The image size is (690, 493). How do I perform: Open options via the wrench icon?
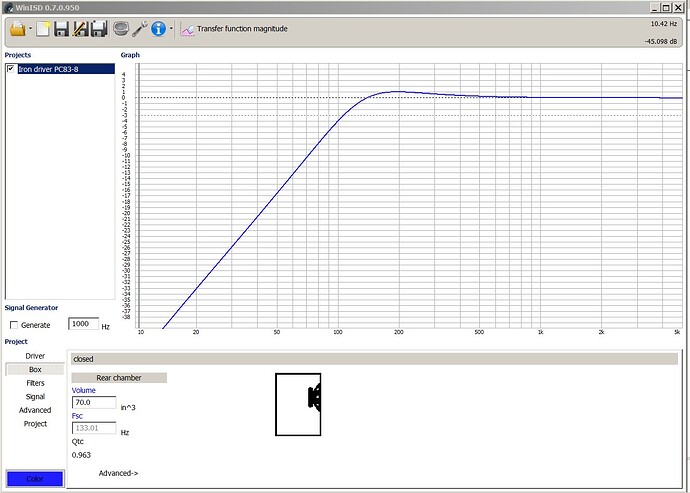pyautogui.click(x=140, y=29)
